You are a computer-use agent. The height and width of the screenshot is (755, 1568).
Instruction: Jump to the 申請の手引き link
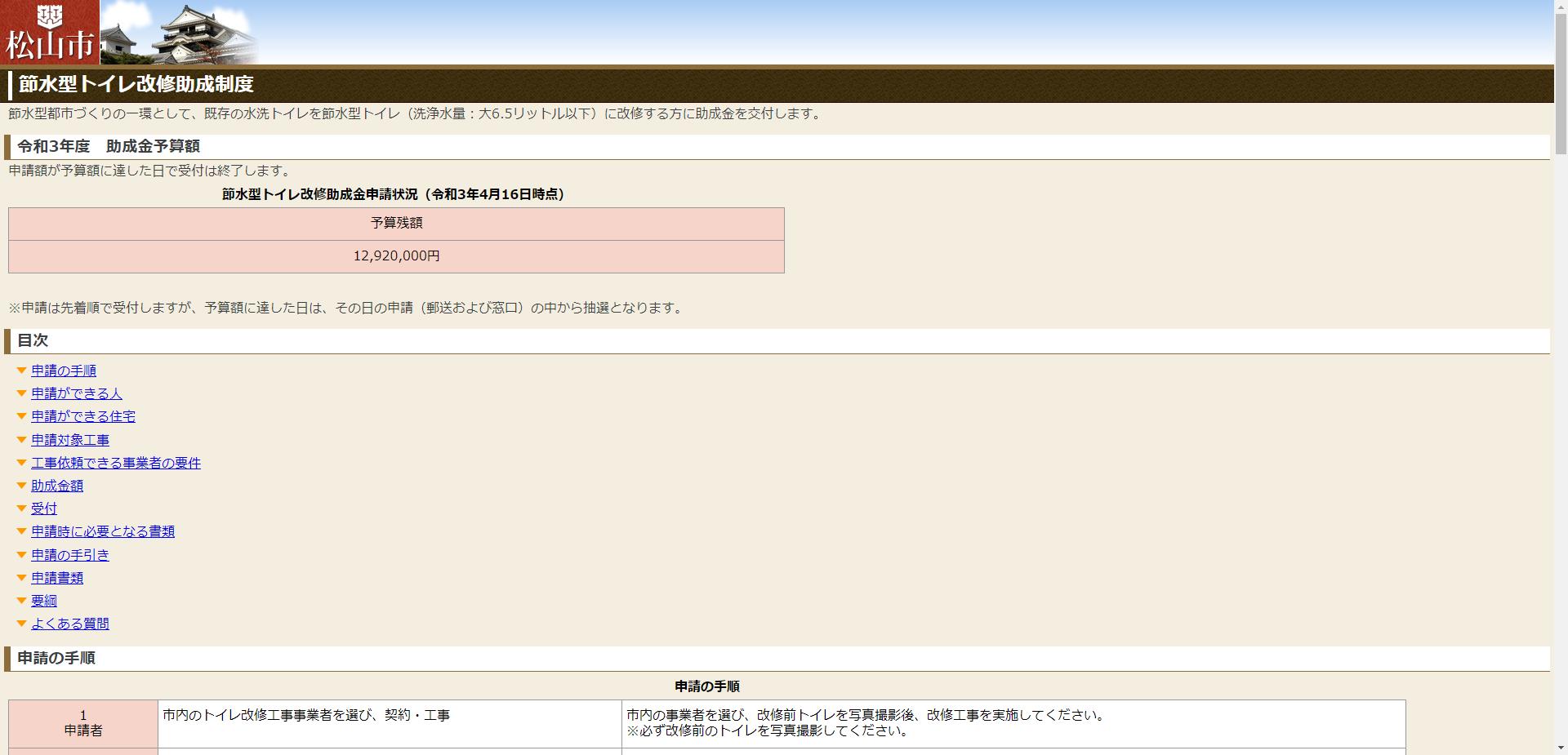click(x=70, y=555)
